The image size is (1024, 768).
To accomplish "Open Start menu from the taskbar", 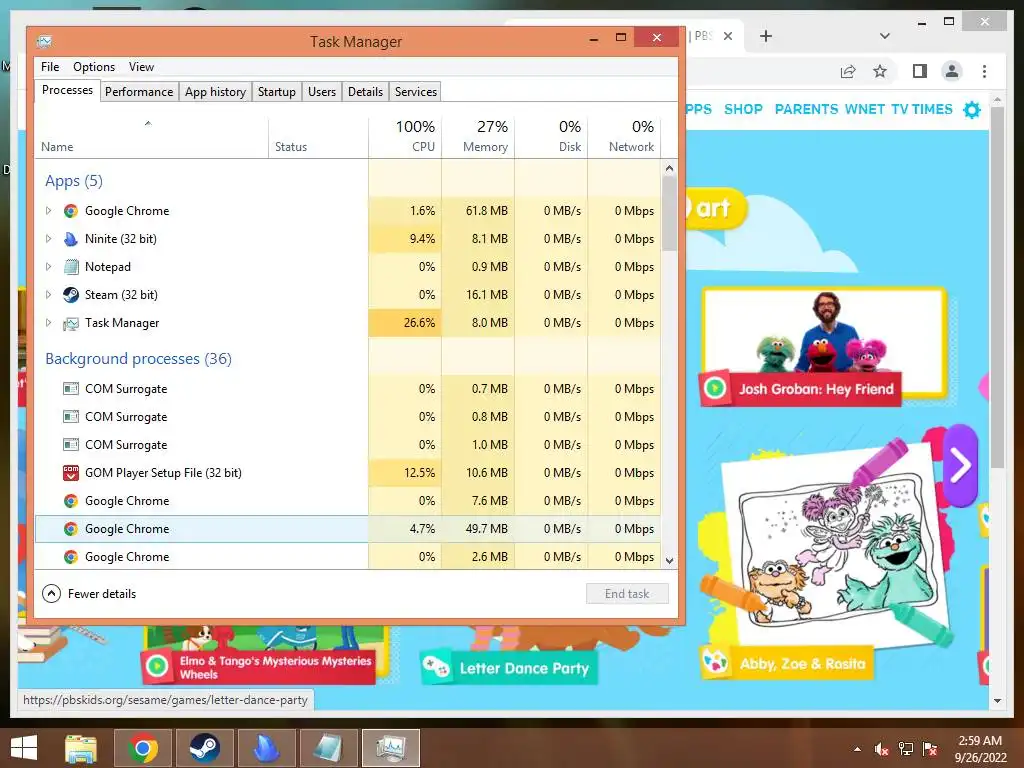I will point(24,748).
